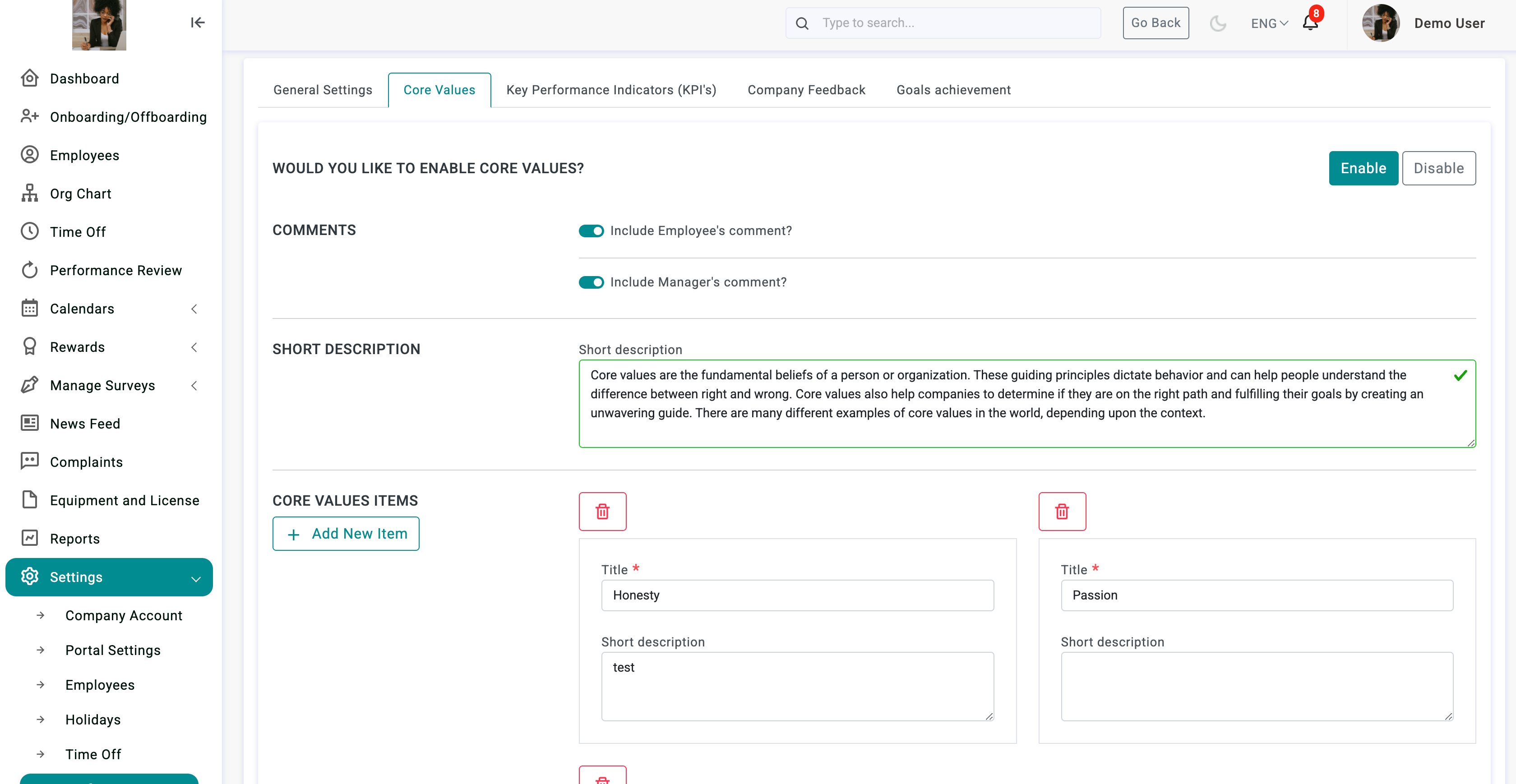Delete the Honesty core value item
This screenshot has height=784, width=1516.
pos(602,511)
